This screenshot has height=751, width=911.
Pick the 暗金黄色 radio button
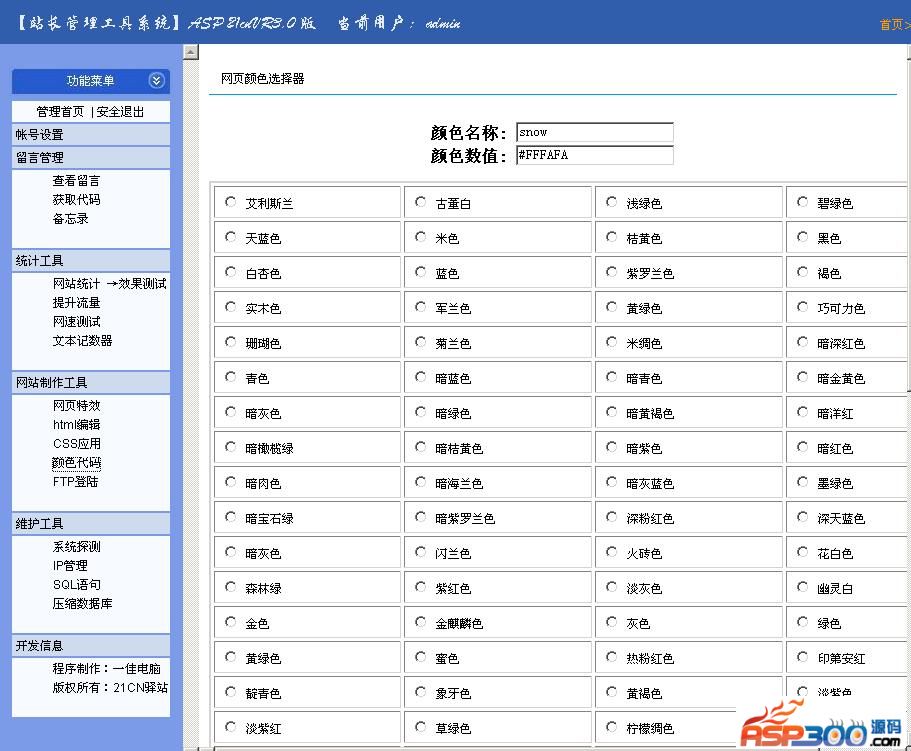(802, 377)
